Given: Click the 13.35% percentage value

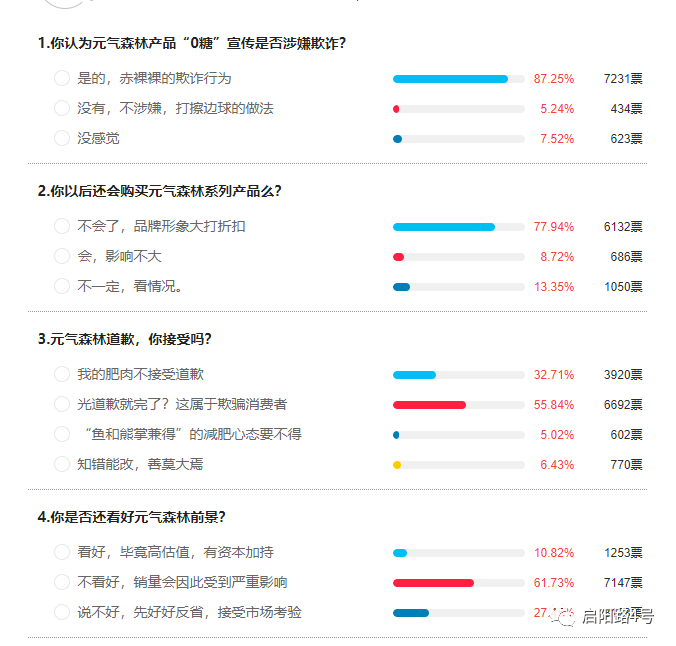Looking at the screenshot, I should [x=554, y=287].
